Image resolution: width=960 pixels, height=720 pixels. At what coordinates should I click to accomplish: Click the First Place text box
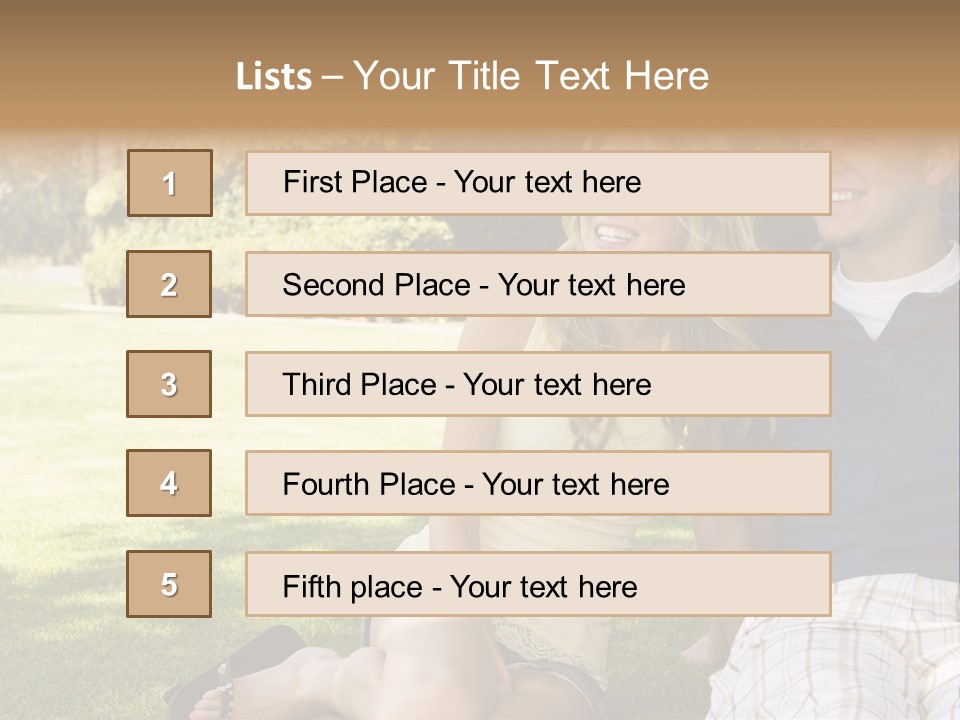click(x=538, y=183)
